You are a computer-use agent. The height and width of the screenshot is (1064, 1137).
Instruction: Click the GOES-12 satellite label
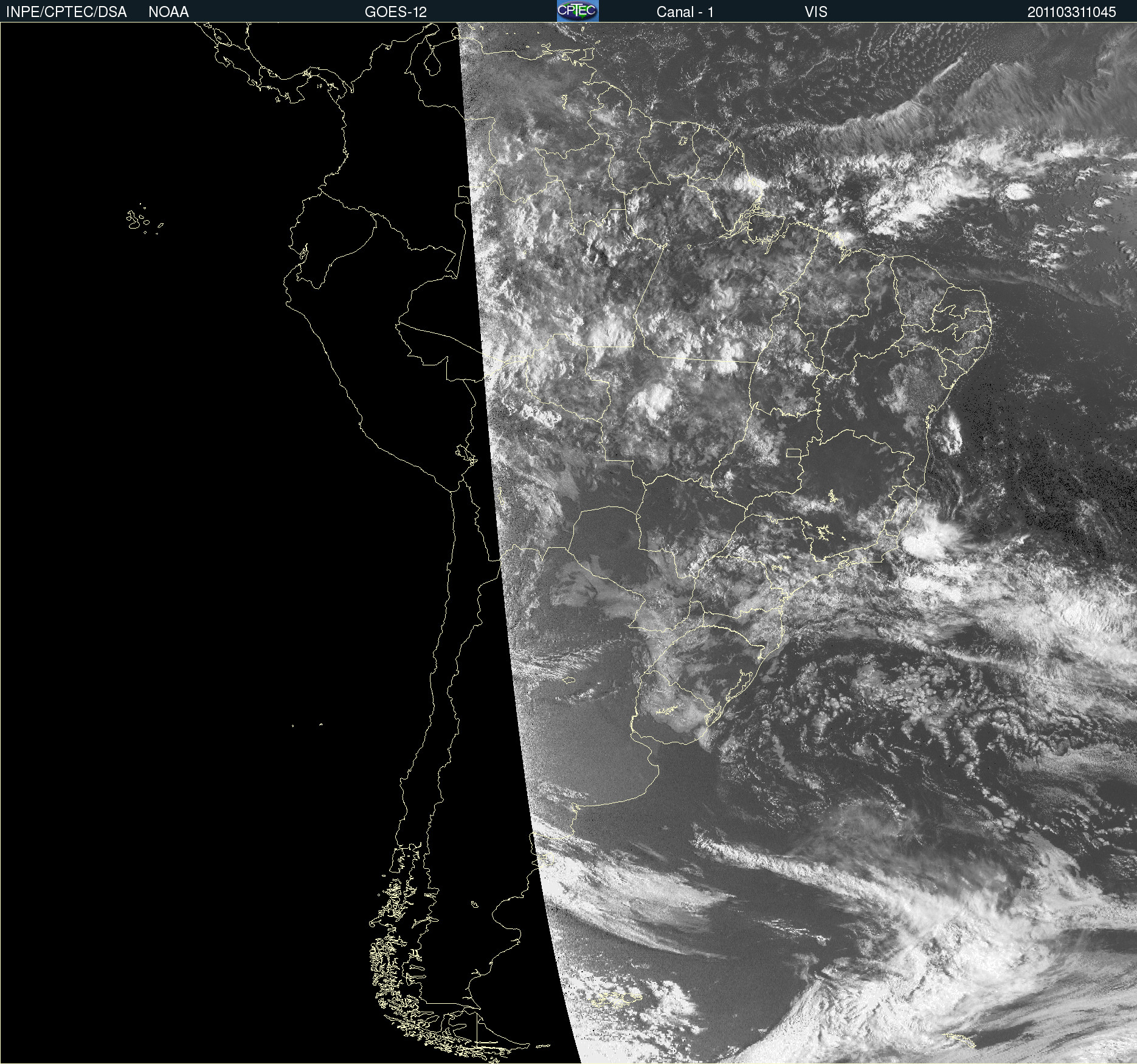(x=396, y=12)
